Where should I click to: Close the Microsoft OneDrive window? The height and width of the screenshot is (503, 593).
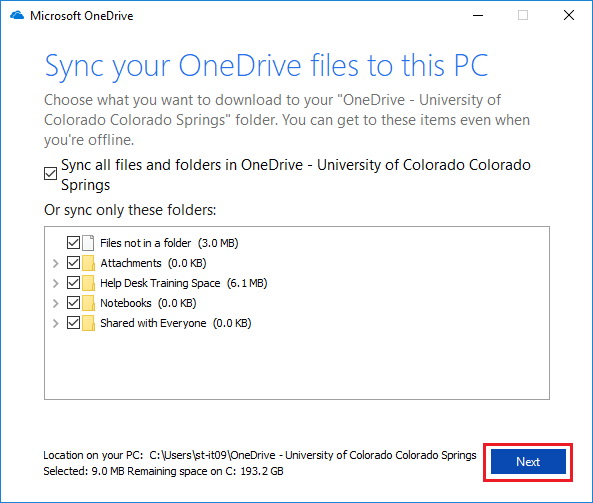tap(569, 16)
